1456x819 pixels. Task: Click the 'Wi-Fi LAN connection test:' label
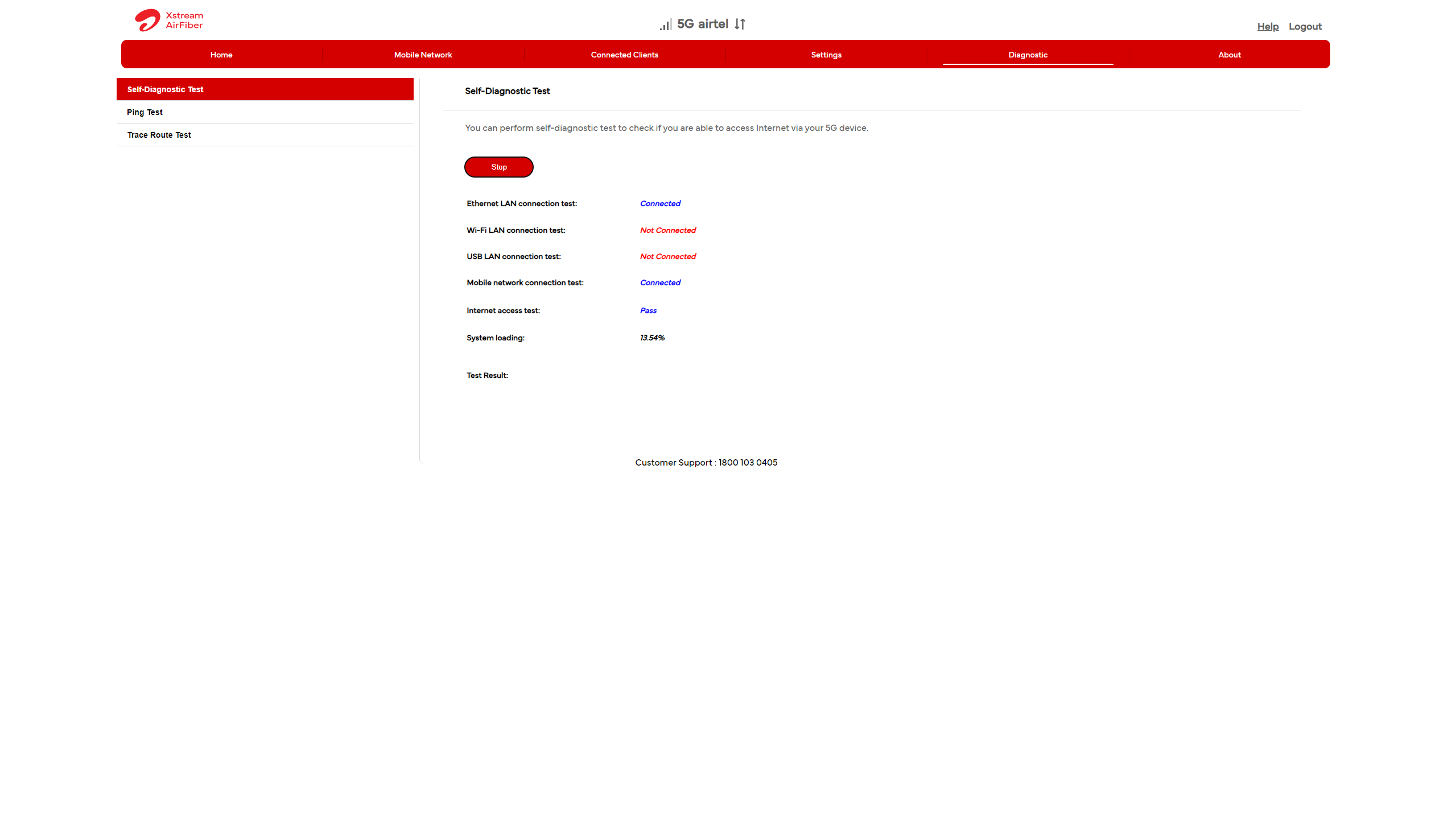point(515,230)
